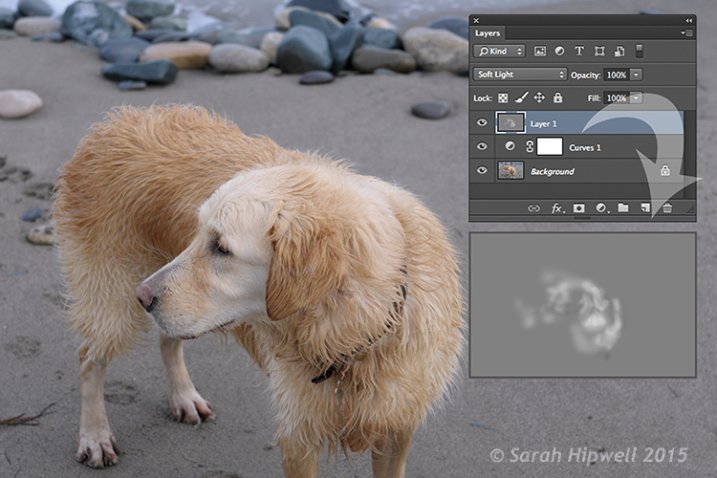Hide the Curves 1 adjustment layer
717x478 pixels.
[483, 147]
